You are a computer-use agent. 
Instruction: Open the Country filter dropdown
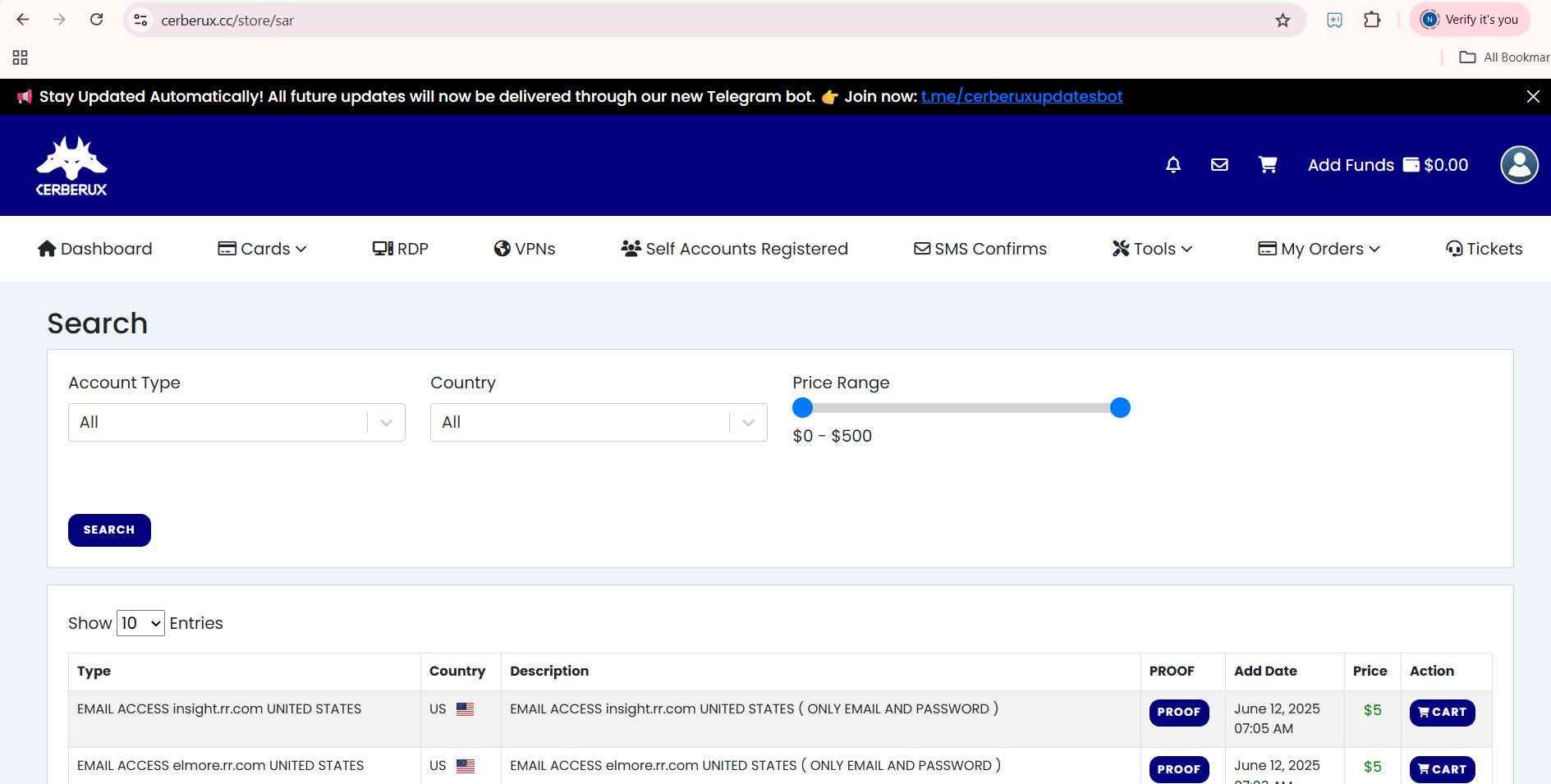[x=599, y=422]
